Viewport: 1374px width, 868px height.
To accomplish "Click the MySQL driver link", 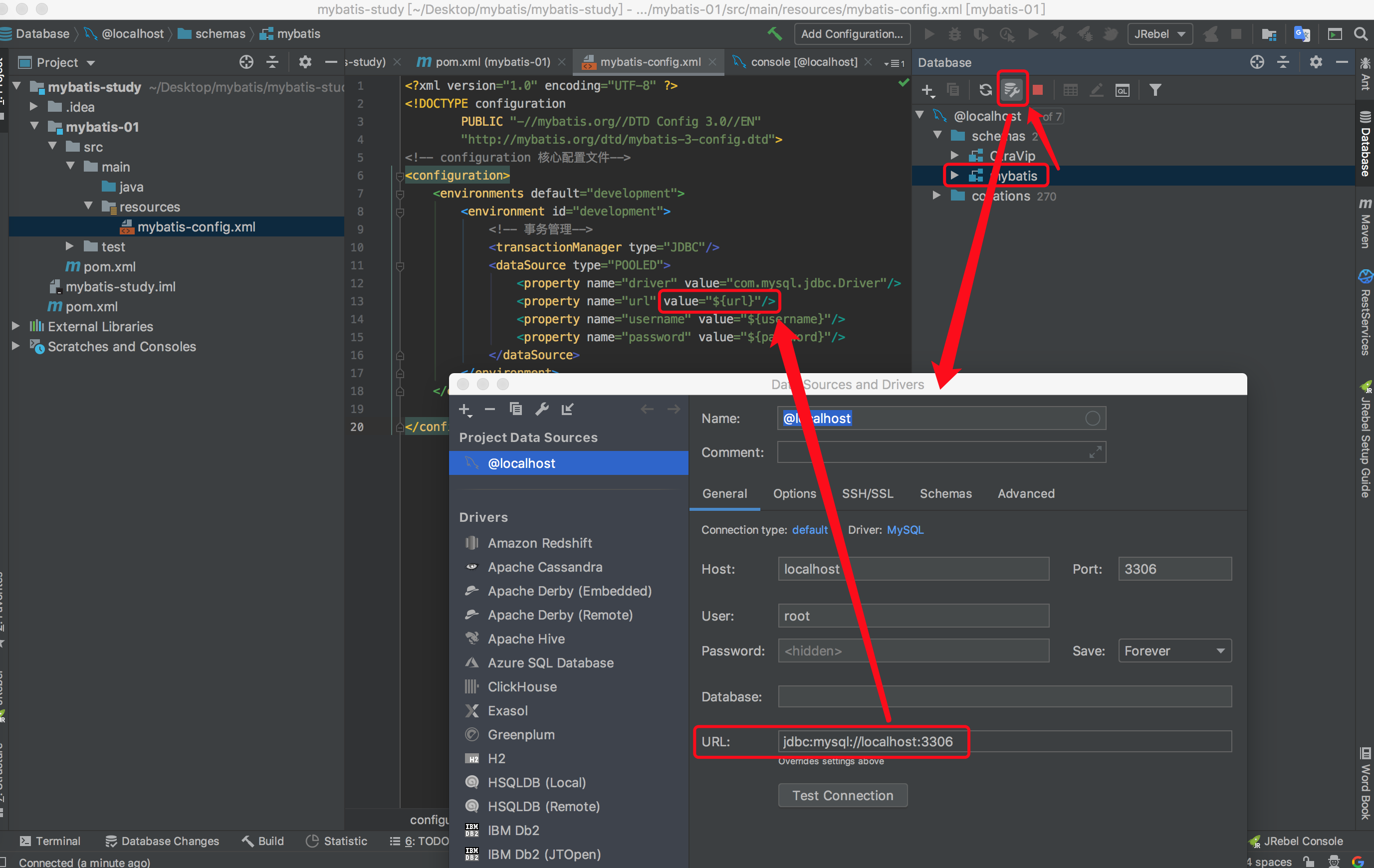I will pos(905,530).
